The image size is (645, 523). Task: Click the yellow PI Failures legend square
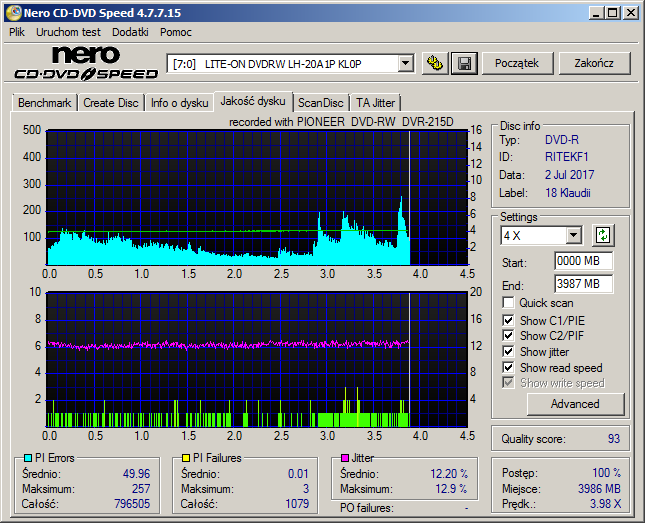186,458
